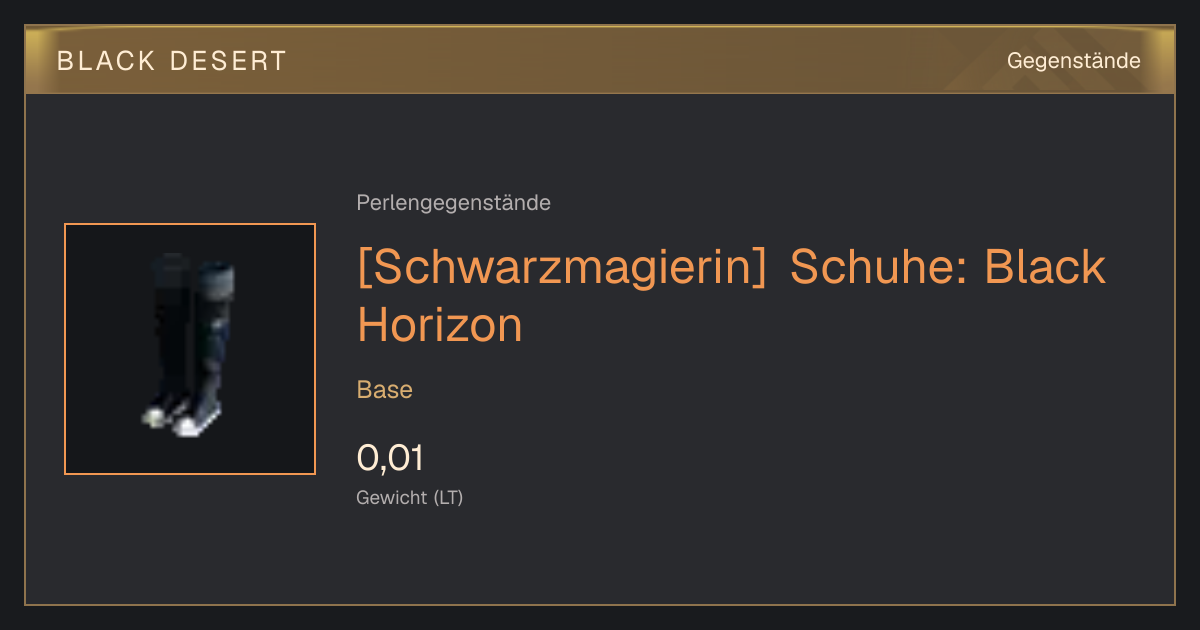Open the Gegenstände section in the header
The width and height of the screenshot is (1200, 630).
pyautogui.click(x=1073, y=61)
